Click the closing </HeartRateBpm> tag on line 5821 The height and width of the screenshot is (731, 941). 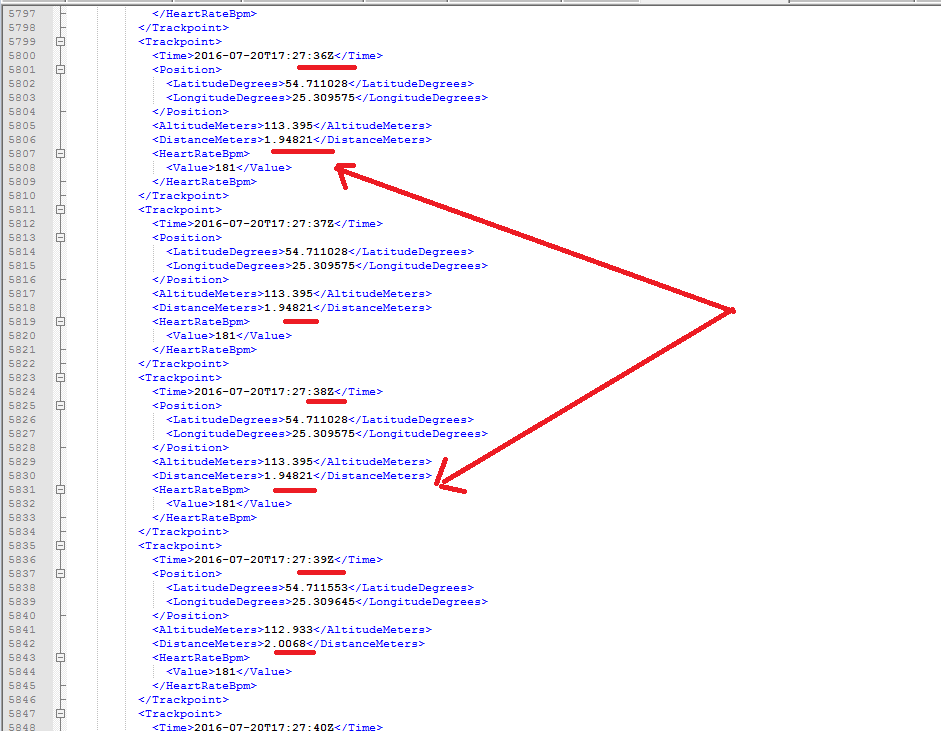tap(205, 350)
